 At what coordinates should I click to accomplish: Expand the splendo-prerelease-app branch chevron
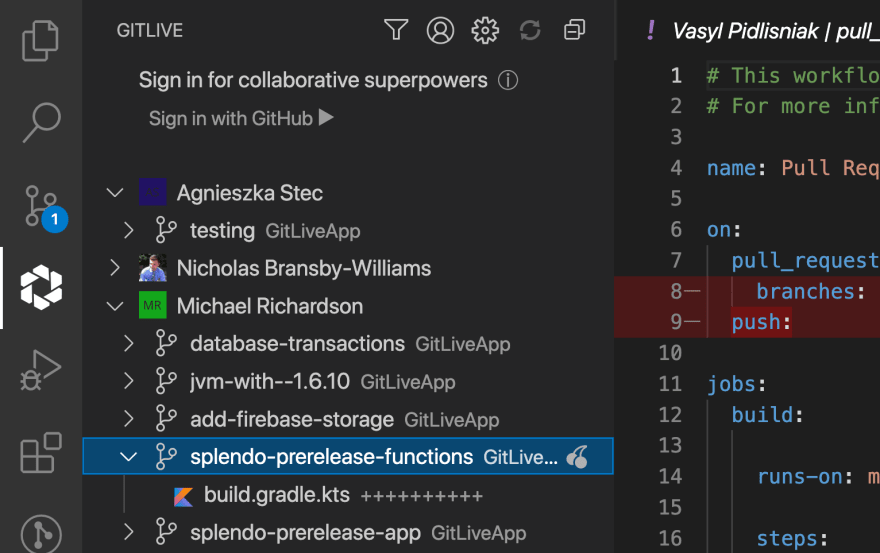click(129, 532)
